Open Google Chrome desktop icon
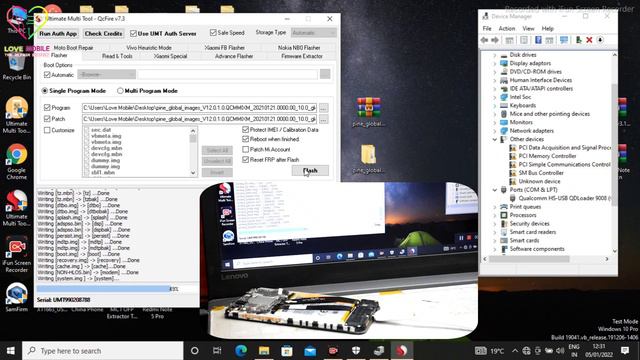The height and width of the screenshot is (360, 640). (x=16, y=162)
